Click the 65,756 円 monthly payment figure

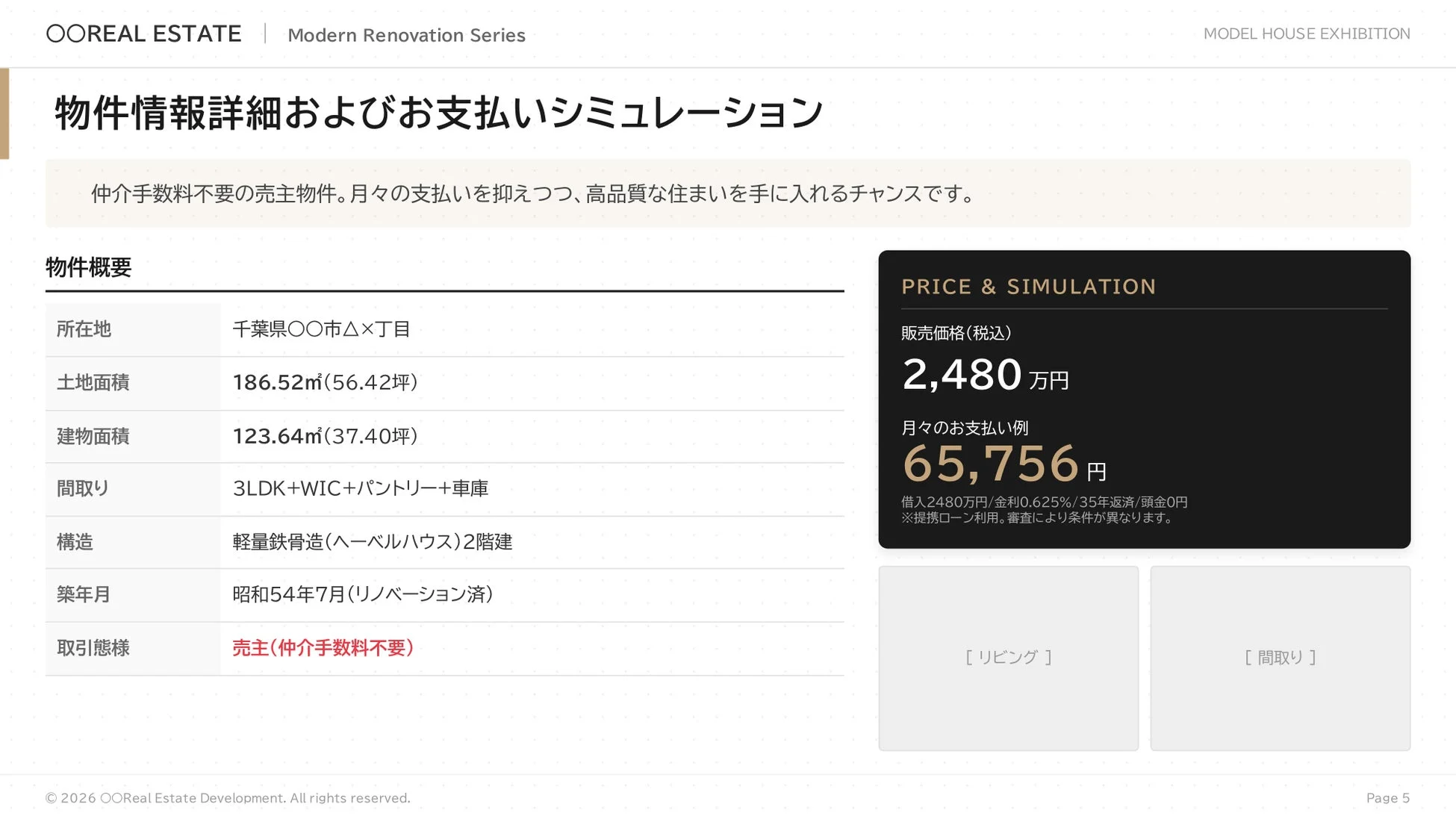point(1004,464)
